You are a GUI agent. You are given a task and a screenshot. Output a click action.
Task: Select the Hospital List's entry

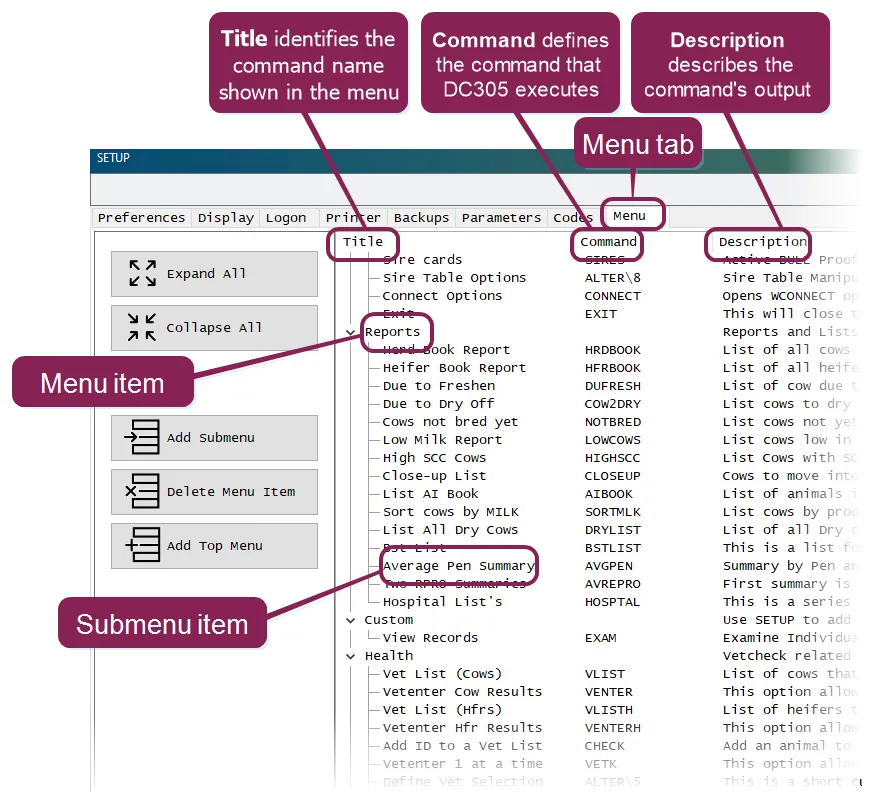click(442, 602)
